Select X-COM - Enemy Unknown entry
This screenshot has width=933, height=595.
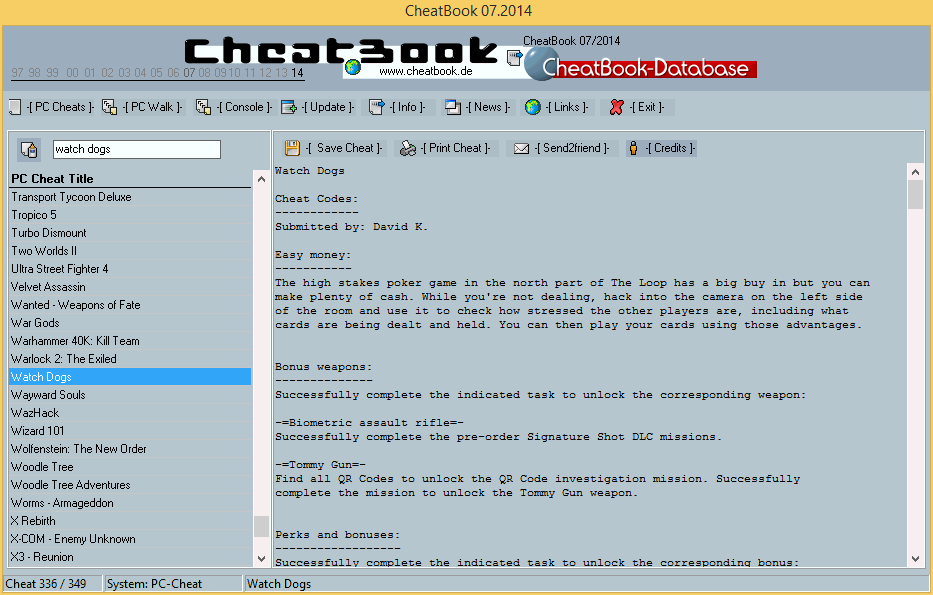tap(131, 539)
